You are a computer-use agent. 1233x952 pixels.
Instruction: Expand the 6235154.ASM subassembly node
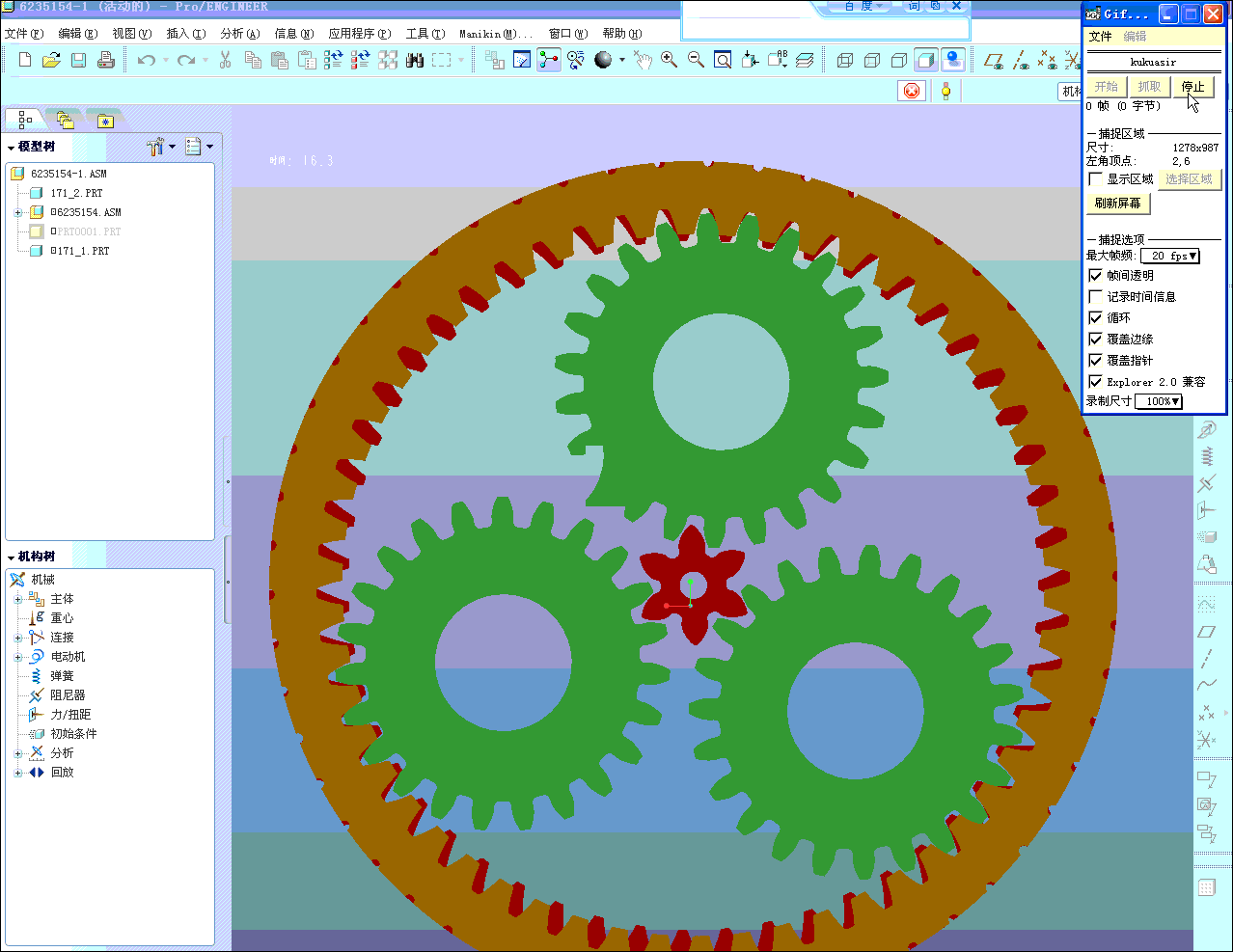click(x=18, y=212)
